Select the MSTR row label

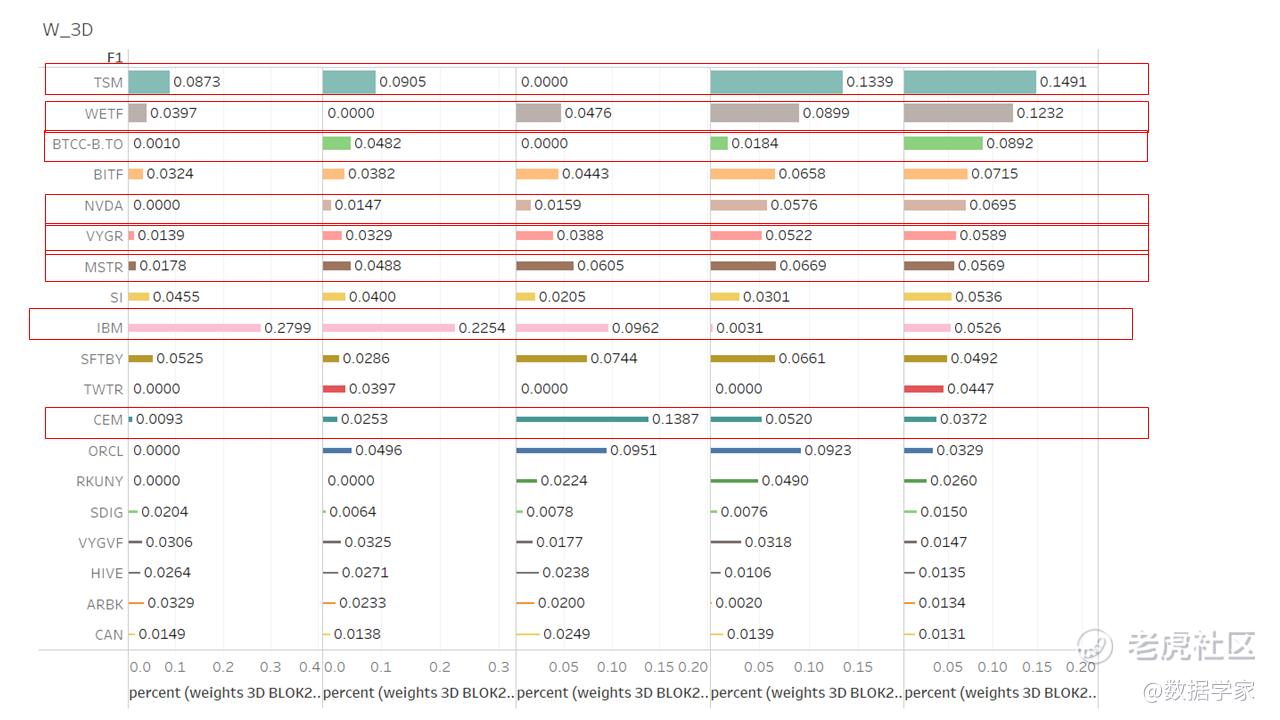pyautogui.click(x=104, y=267)
